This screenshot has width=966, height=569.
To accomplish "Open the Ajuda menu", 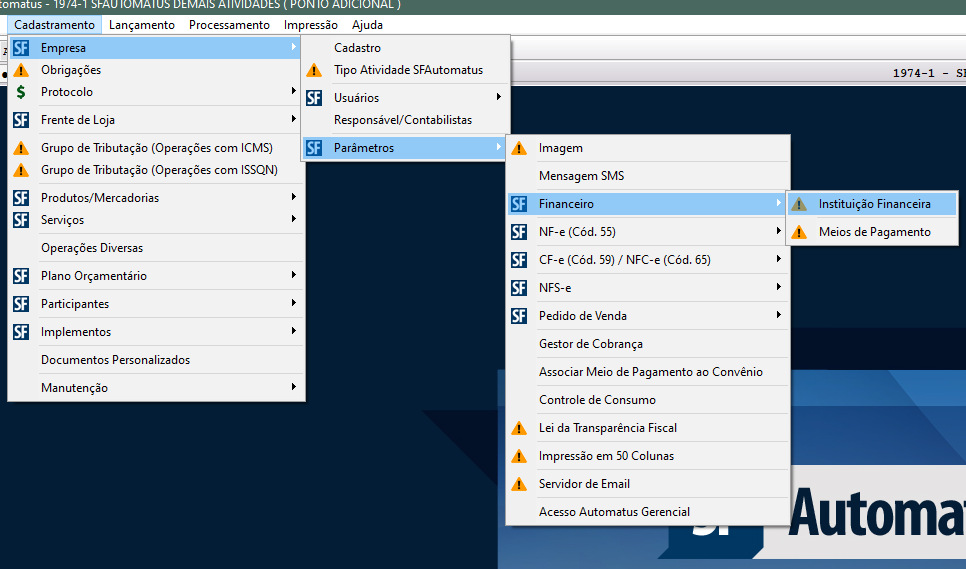I will point(367,25).
